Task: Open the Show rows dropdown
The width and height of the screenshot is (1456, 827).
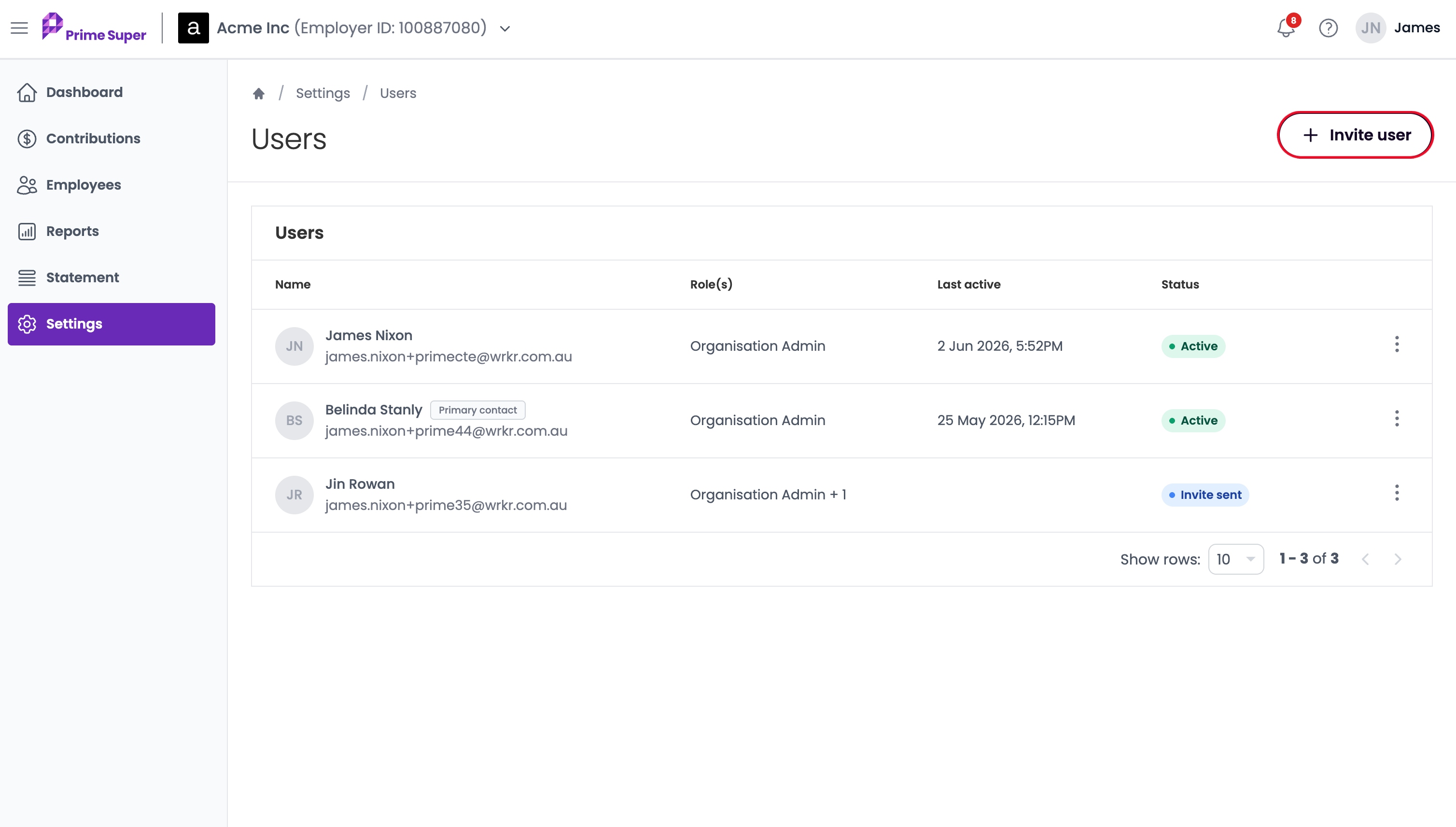Action: (x=1235, y=559)
